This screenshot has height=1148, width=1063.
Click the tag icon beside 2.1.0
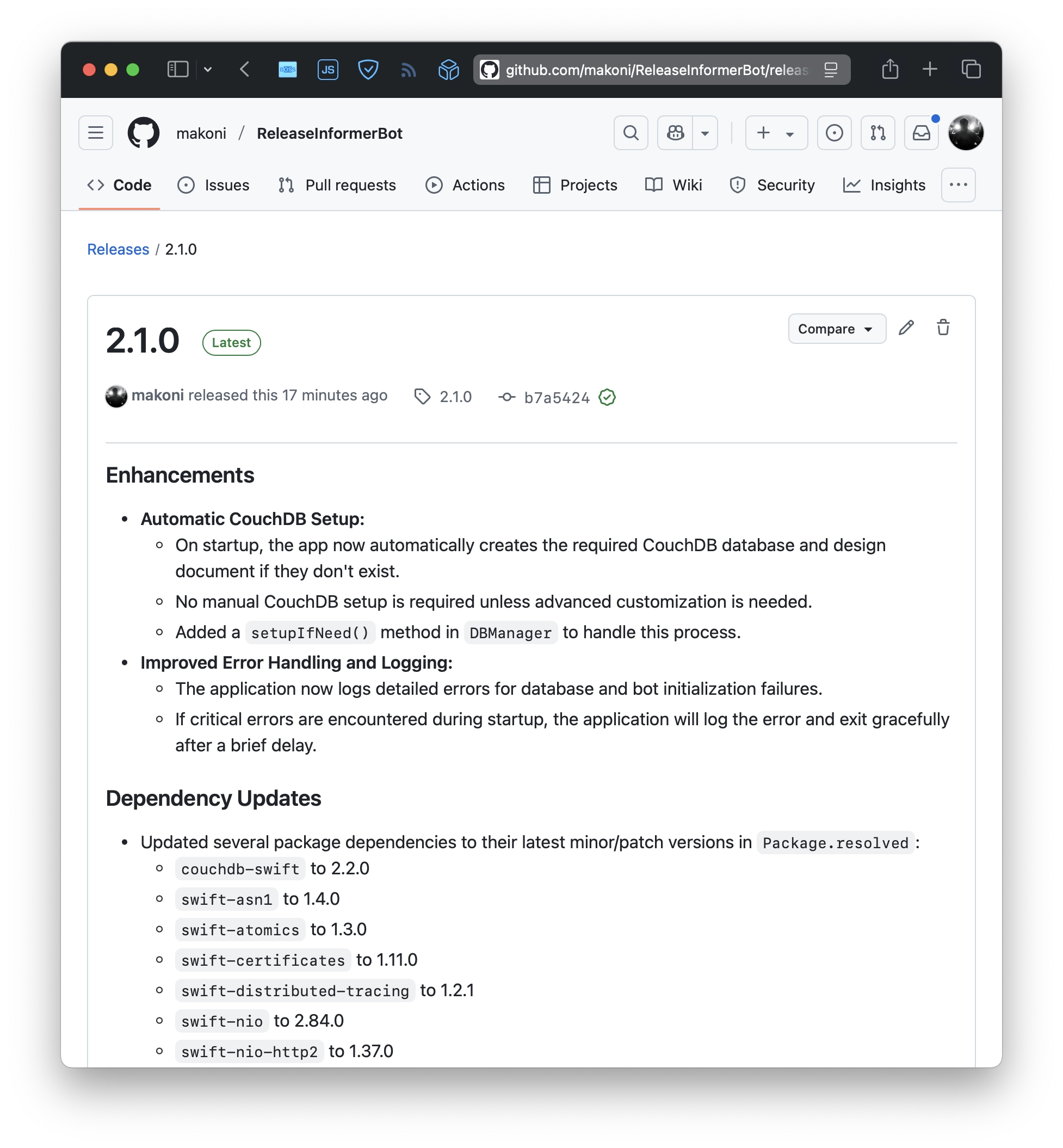tap(422, 397)
